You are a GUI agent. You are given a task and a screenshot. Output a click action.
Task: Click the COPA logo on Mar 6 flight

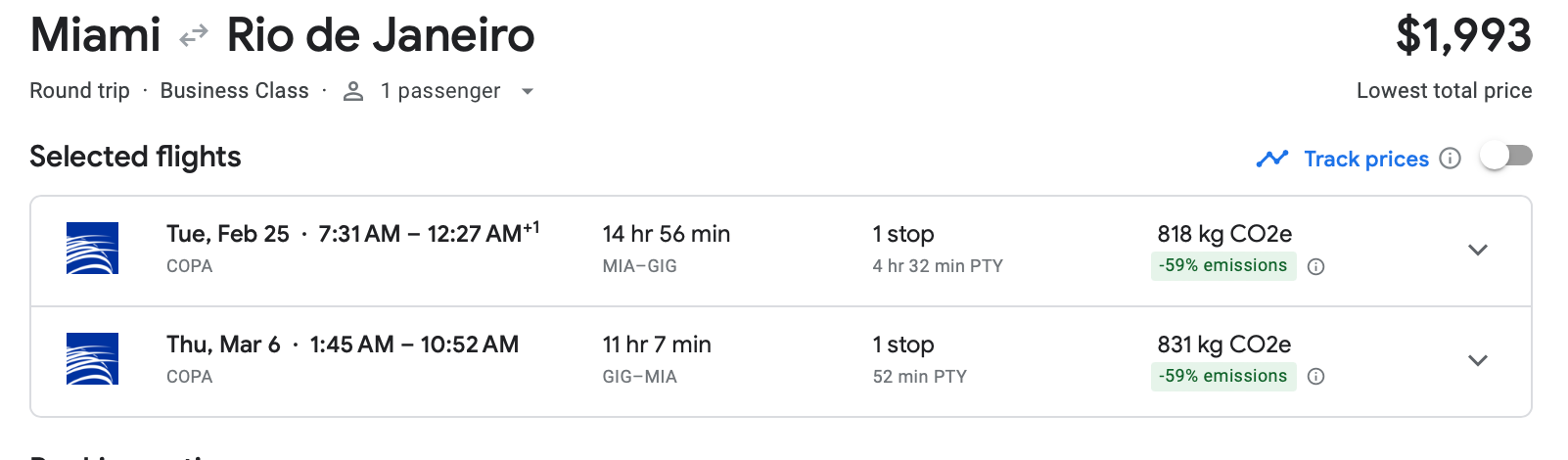pyautogui.click(x=92, y=358)
